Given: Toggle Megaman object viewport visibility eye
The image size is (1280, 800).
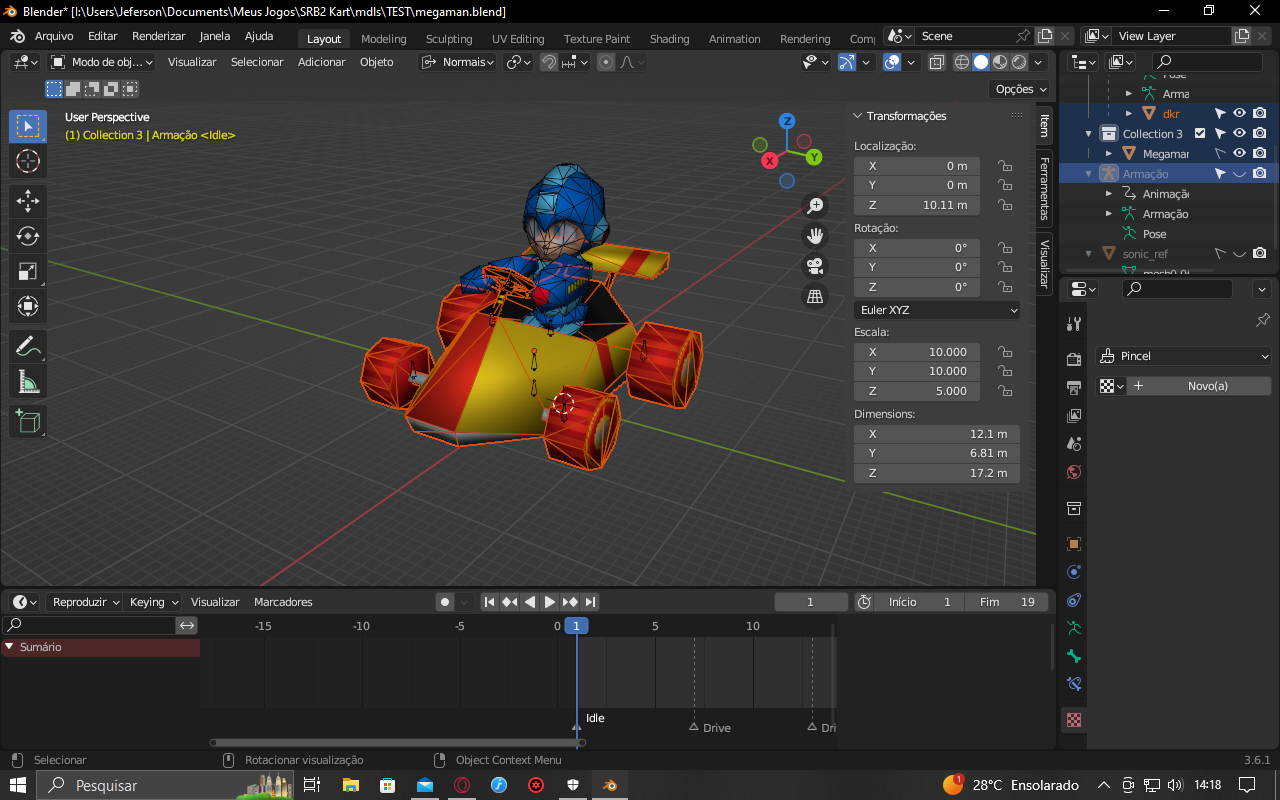Looking at the screenshot, I should coord(1239,153).
